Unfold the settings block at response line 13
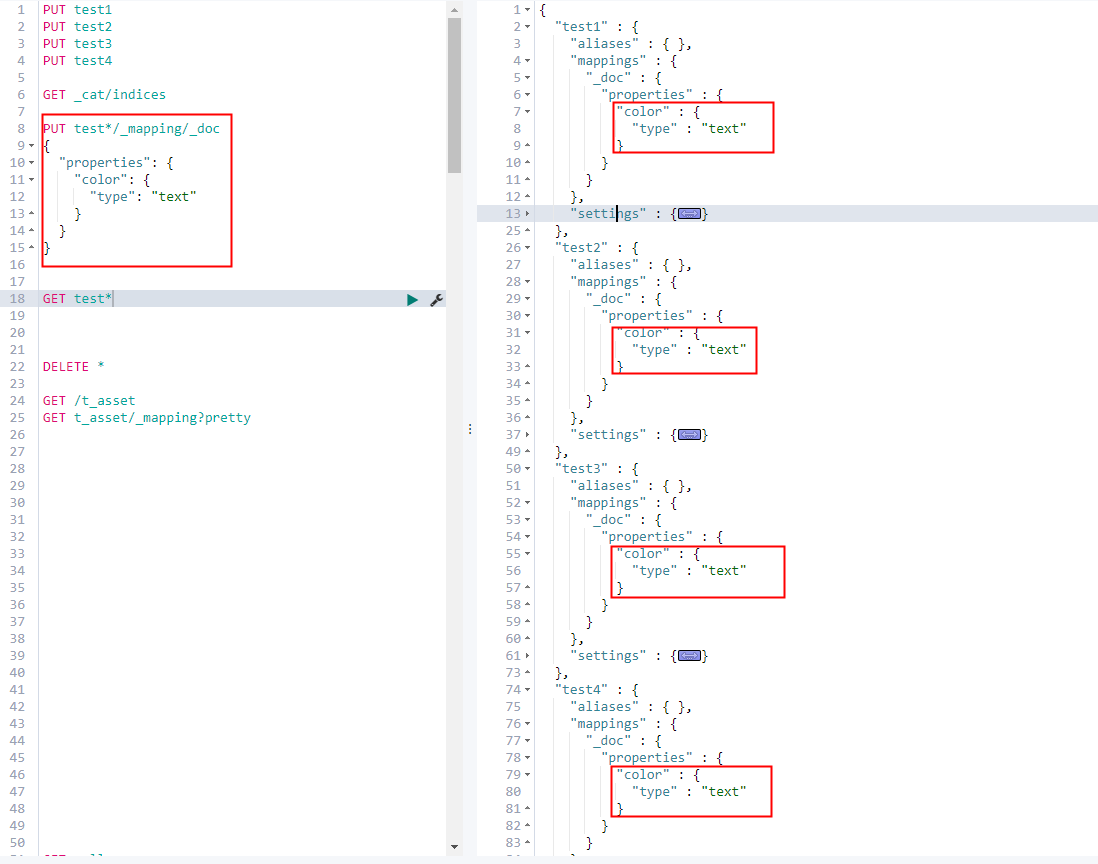 click(527, 214)
